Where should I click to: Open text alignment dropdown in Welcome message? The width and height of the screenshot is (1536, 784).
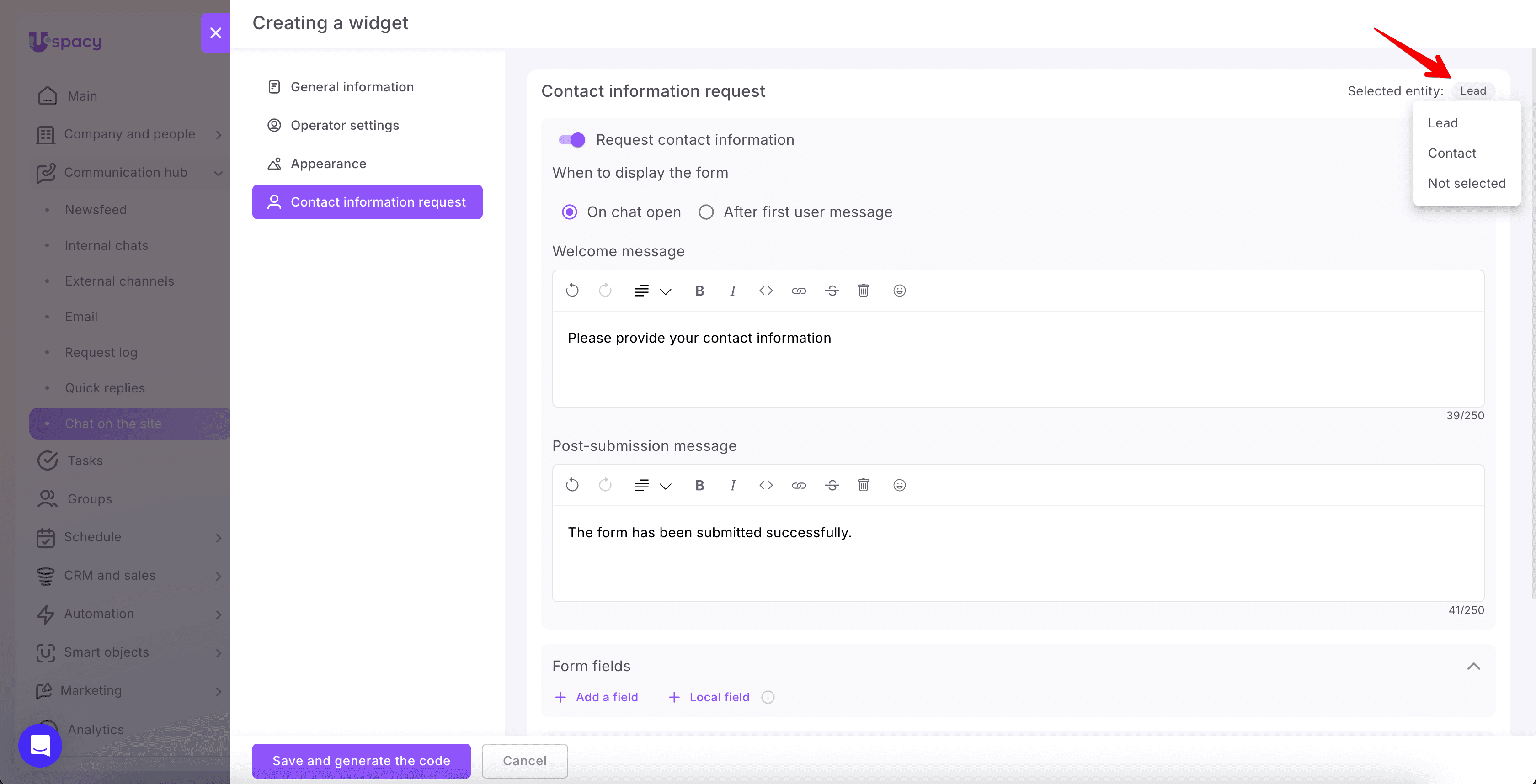click(653, 291)
